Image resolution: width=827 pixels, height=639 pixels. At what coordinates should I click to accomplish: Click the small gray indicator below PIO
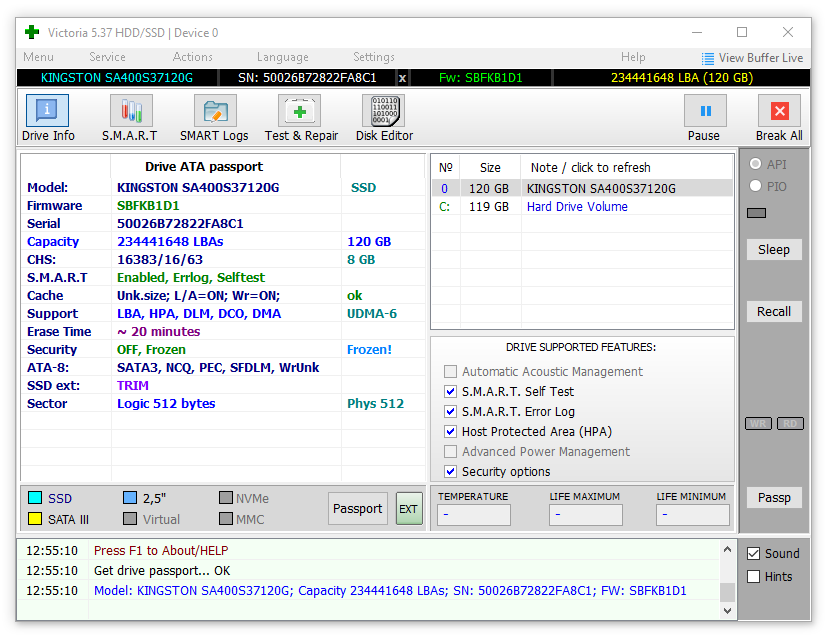coord(756,213)
